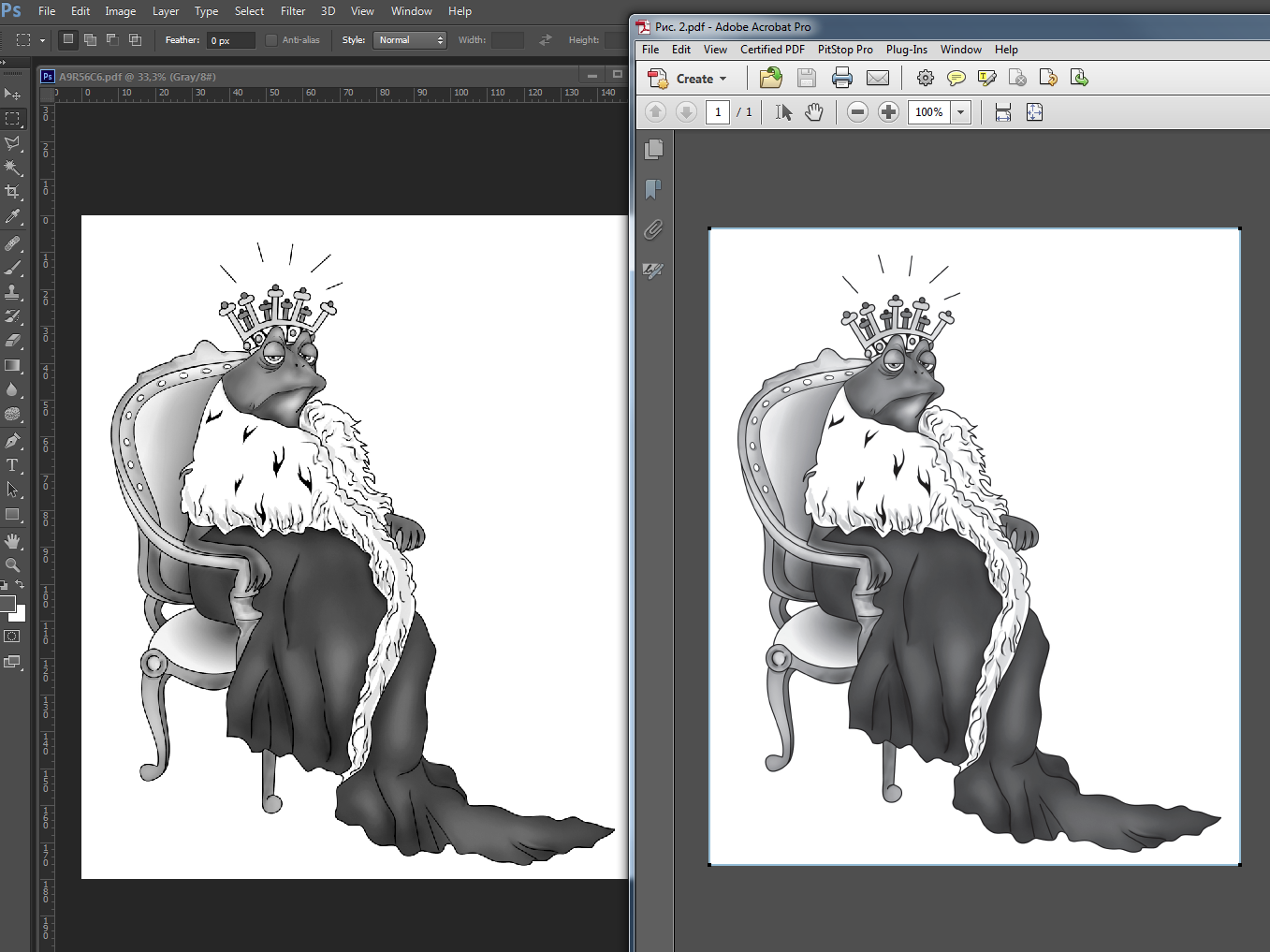Select the Eyedropper tool
Viewport: 1270px width, 952px height.
click(x=12, y=216)
